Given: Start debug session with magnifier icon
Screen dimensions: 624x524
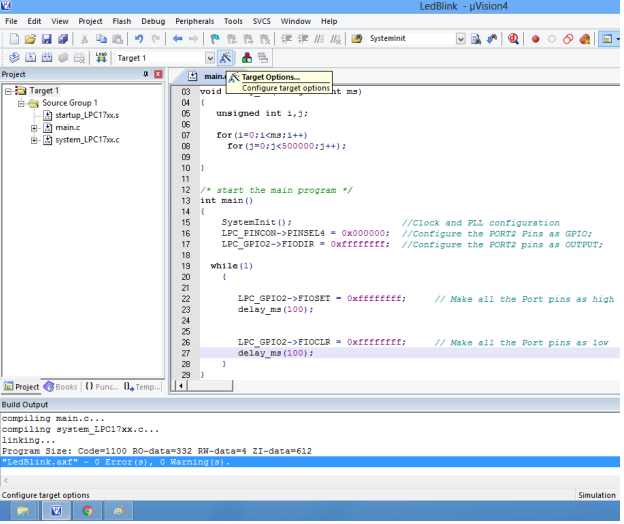Looking at the screenshot, I should click(513, 39).
